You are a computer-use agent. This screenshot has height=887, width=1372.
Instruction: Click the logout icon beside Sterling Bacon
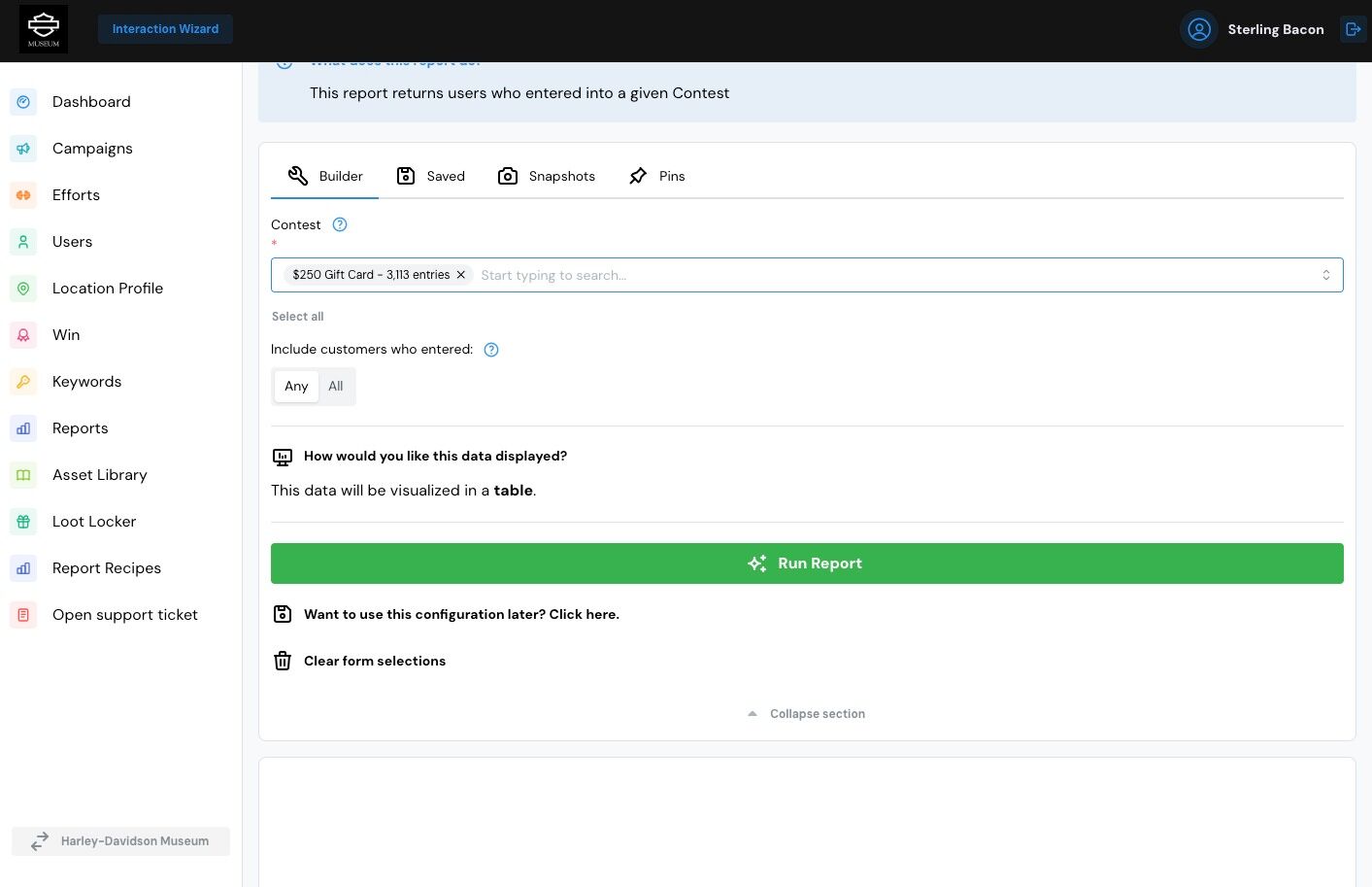tap(1353, 29)
